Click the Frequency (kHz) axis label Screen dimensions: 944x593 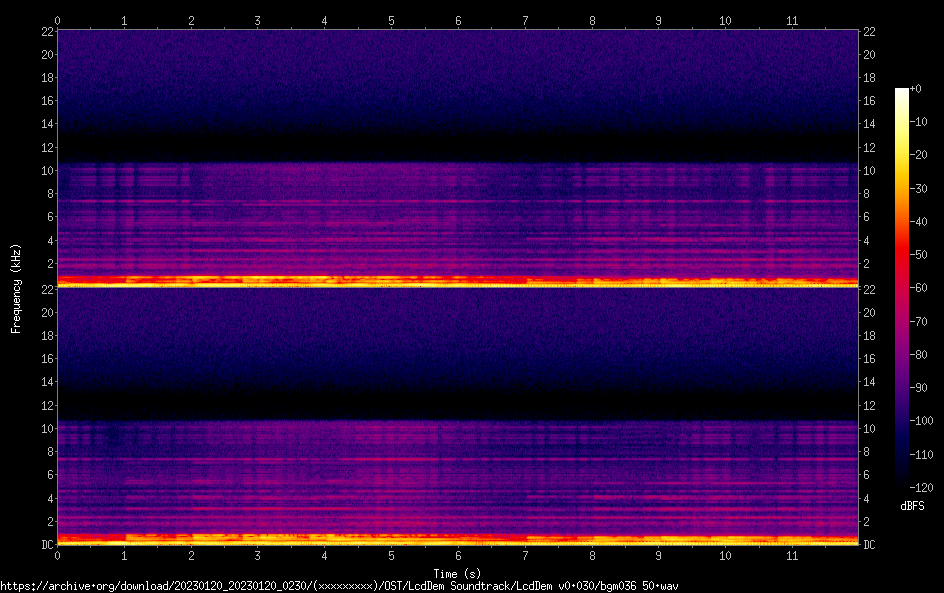tap(15, 287)
